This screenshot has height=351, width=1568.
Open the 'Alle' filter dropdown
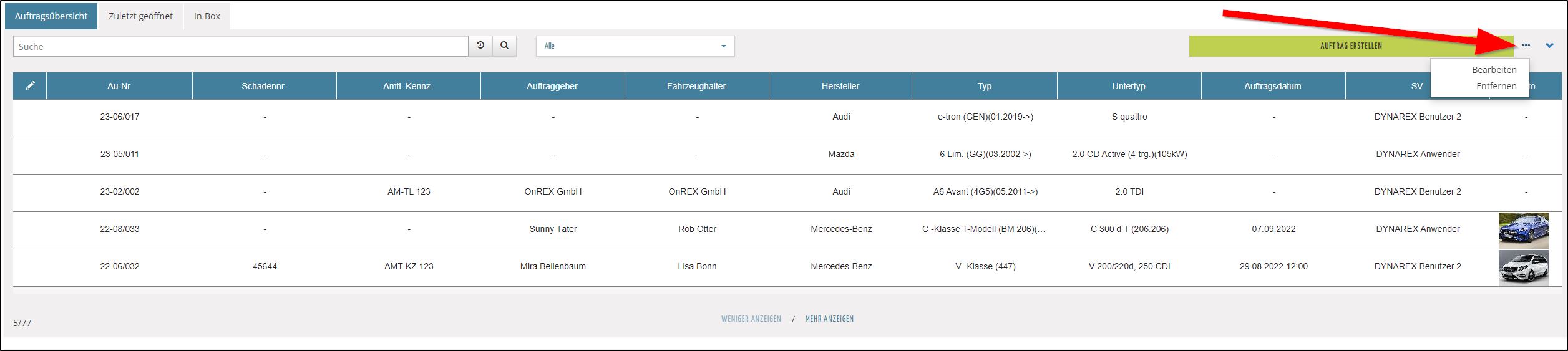coord(635,46)
